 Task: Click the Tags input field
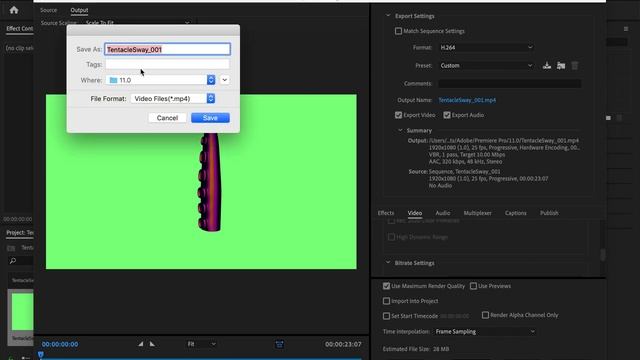click(x=167, y=64)
